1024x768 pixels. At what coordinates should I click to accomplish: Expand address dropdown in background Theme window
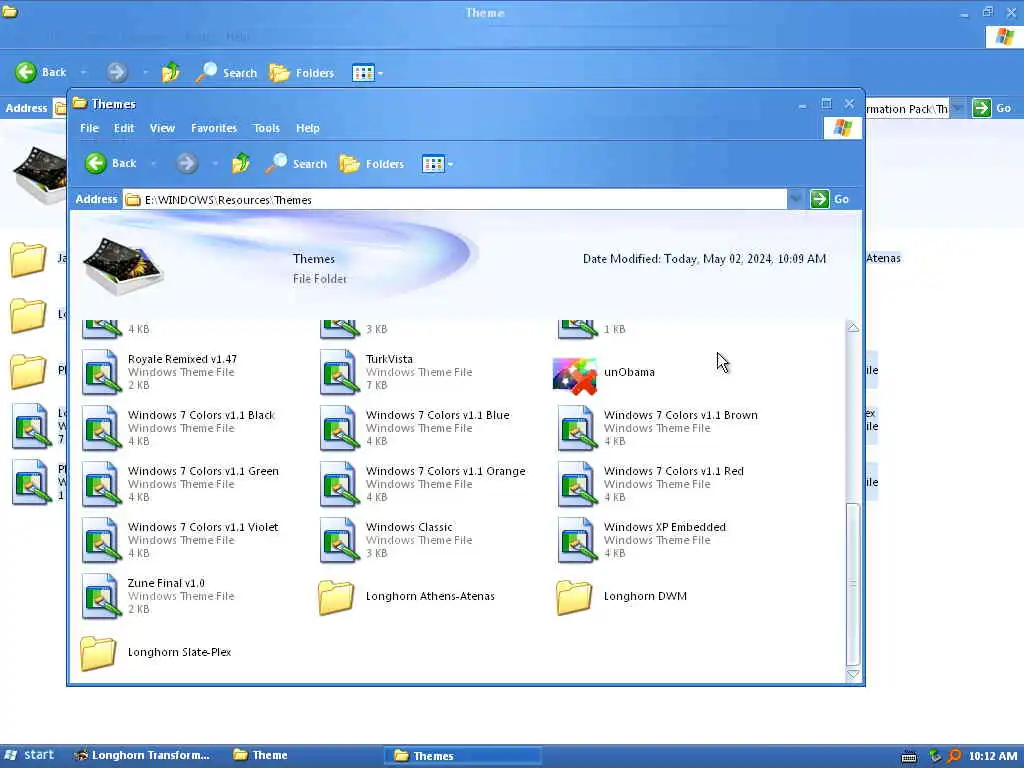click(957, 108)
